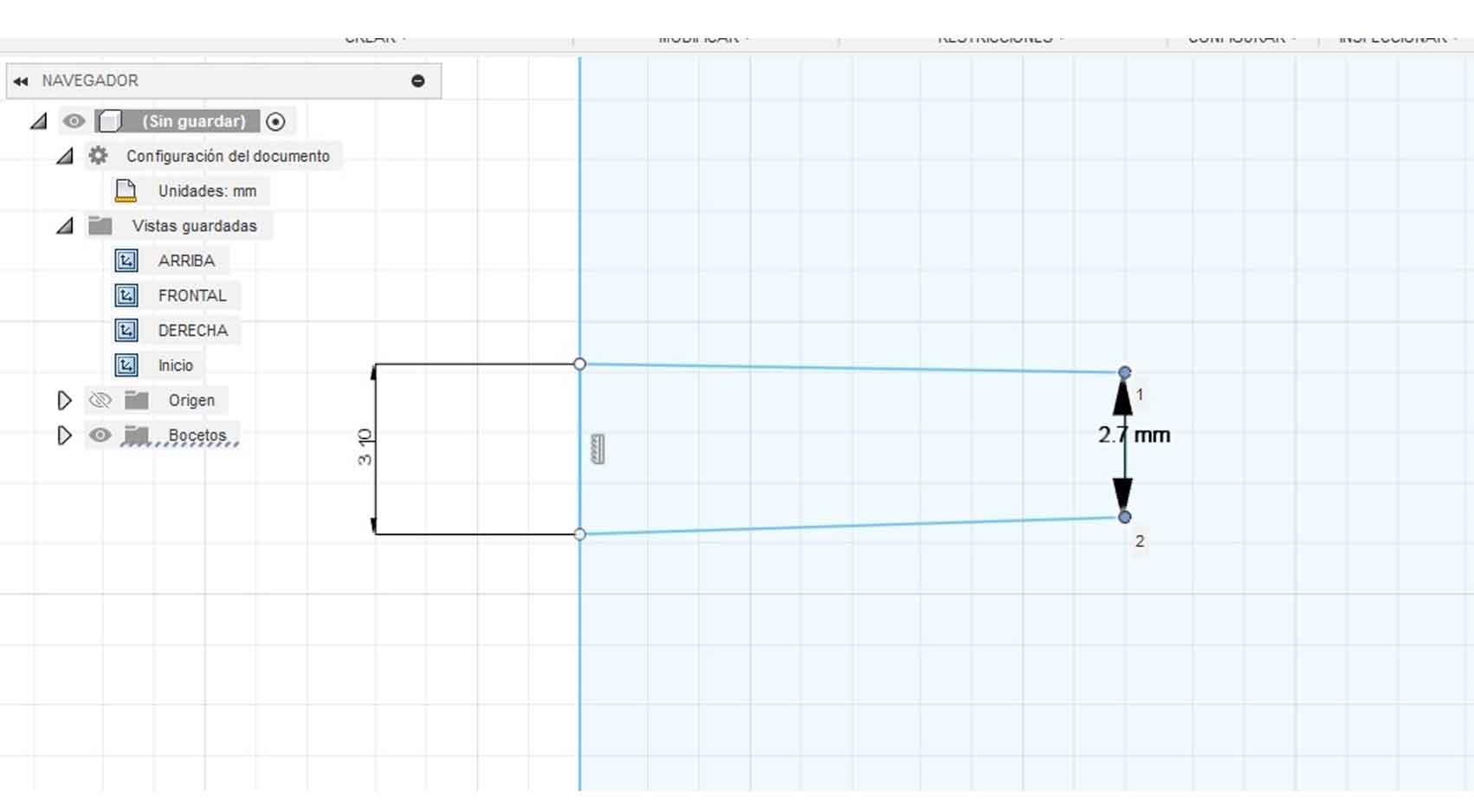Click the Origen folder icon
The image size is (1474, 812).
tap(136, 400)
